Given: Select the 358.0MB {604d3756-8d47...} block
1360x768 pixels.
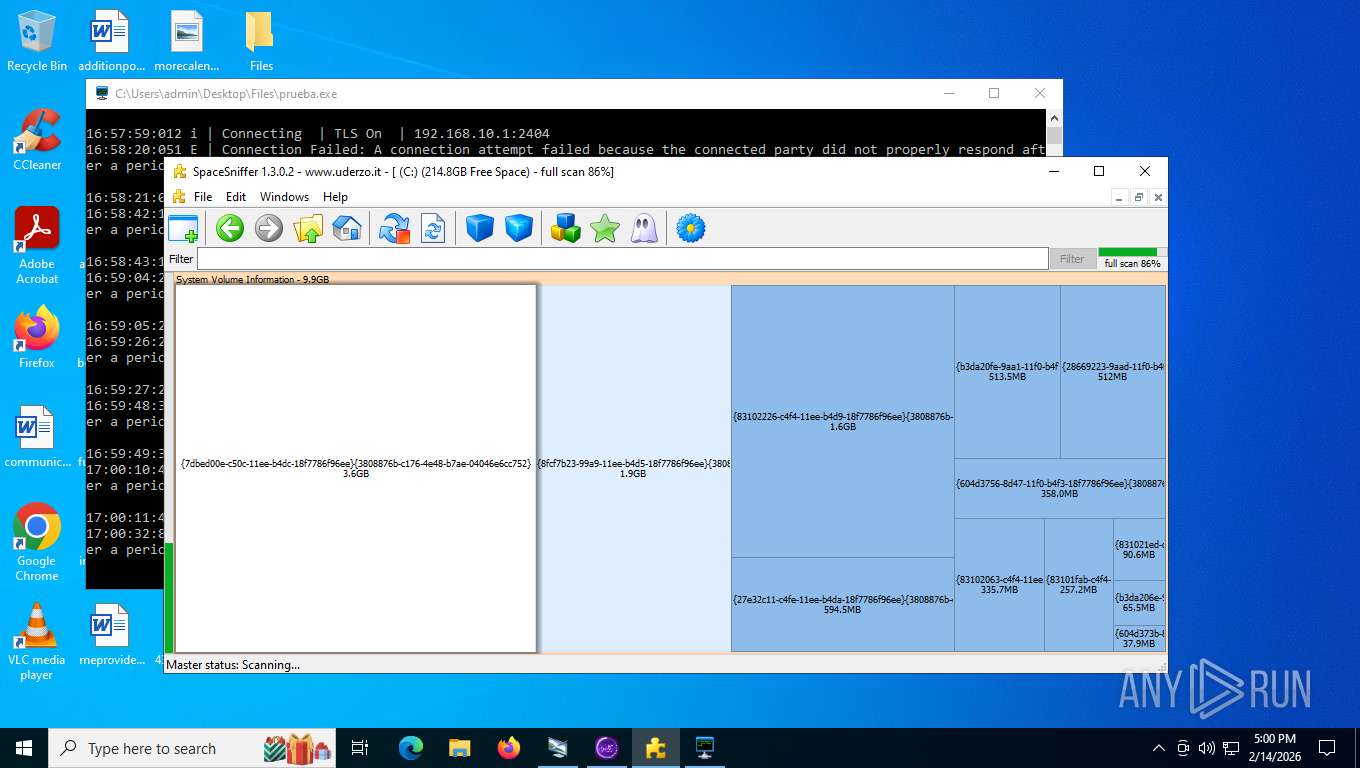Looking at the screenshot, I should pyautogui.click(x=1060, y=488).
